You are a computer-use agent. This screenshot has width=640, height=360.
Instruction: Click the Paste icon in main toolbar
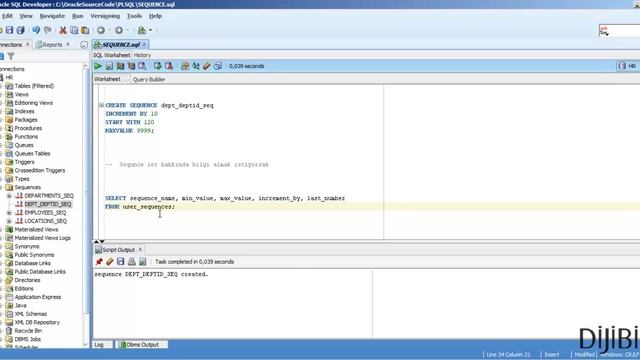coord(85,30)
